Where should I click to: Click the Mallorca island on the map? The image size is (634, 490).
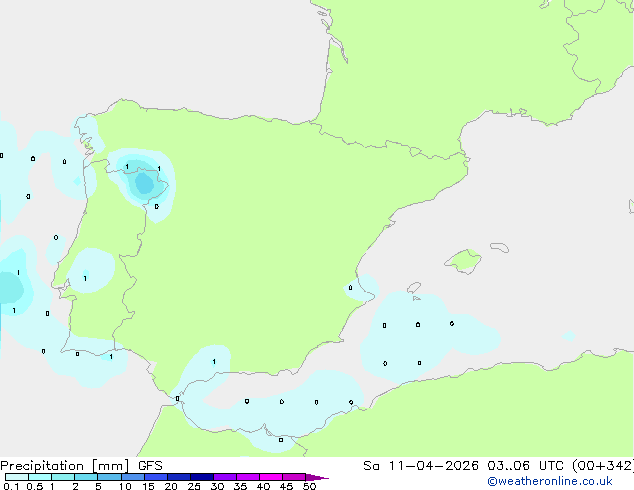[463, 261]
